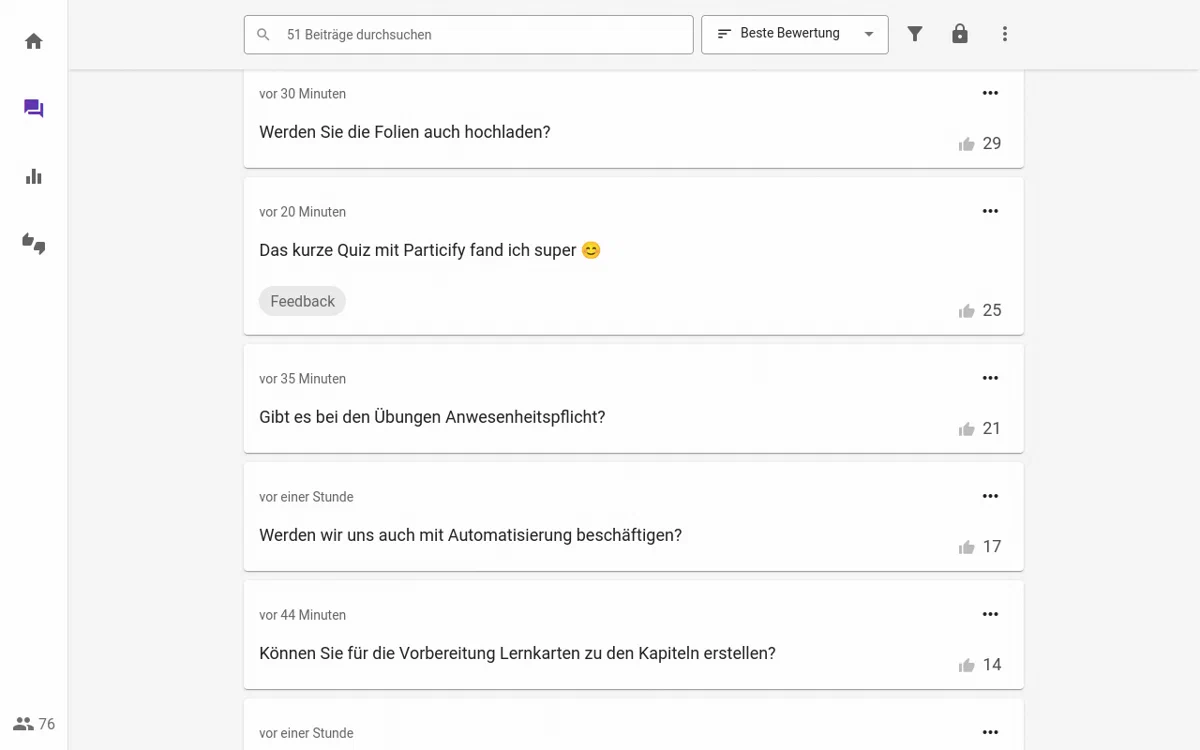
Task: Open options menu for Automatisierung question
Action: (x=990, y=496)
